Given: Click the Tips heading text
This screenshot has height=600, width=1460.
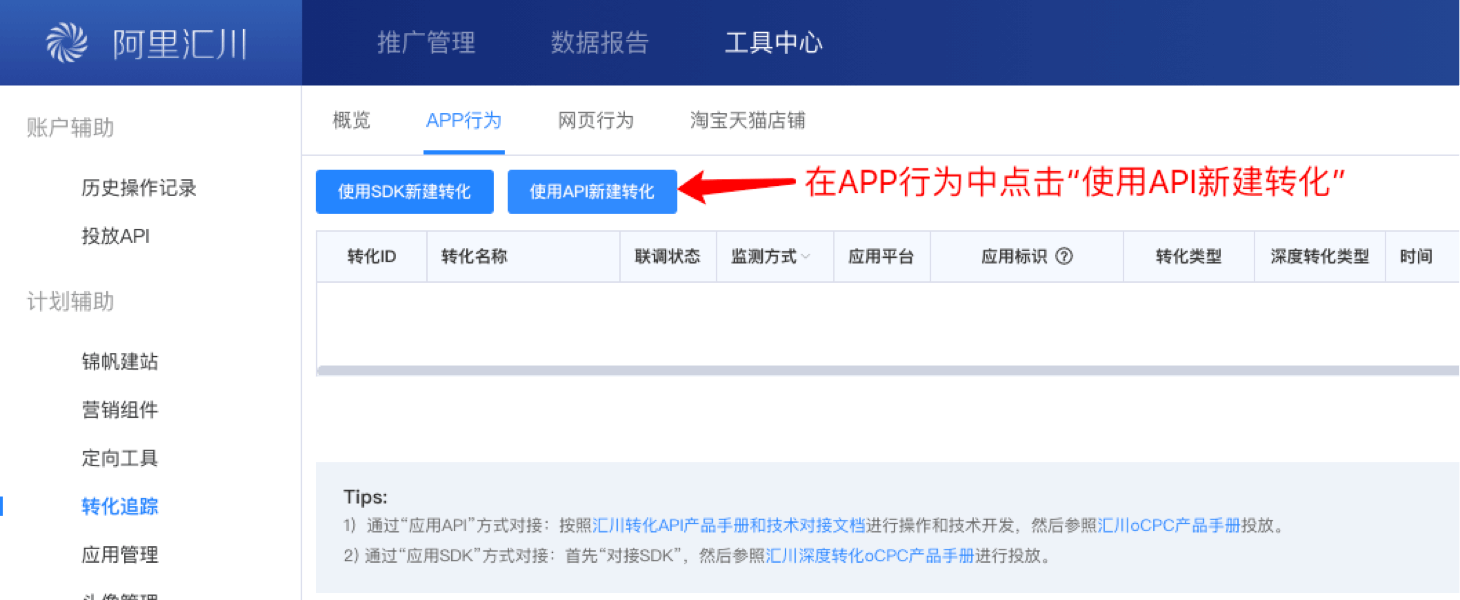Looking at the screenshot, I should (365, 497).
